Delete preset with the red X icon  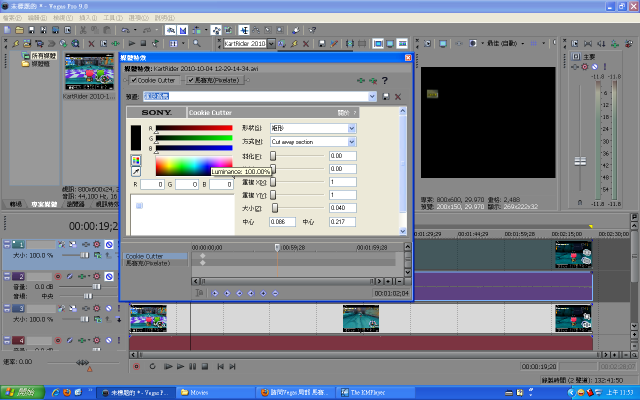(398, 97)
